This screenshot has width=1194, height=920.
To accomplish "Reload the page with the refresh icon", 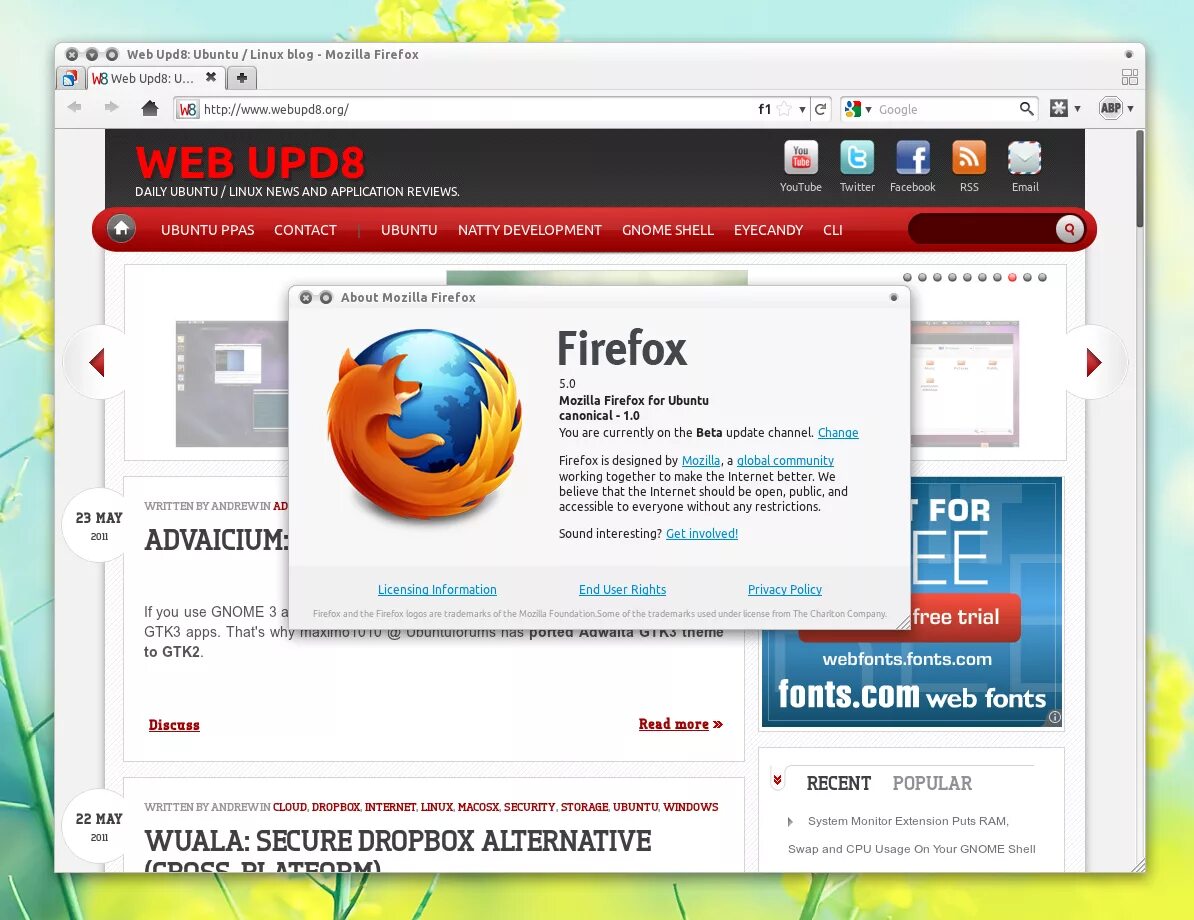I will click(x=820, y=109).
